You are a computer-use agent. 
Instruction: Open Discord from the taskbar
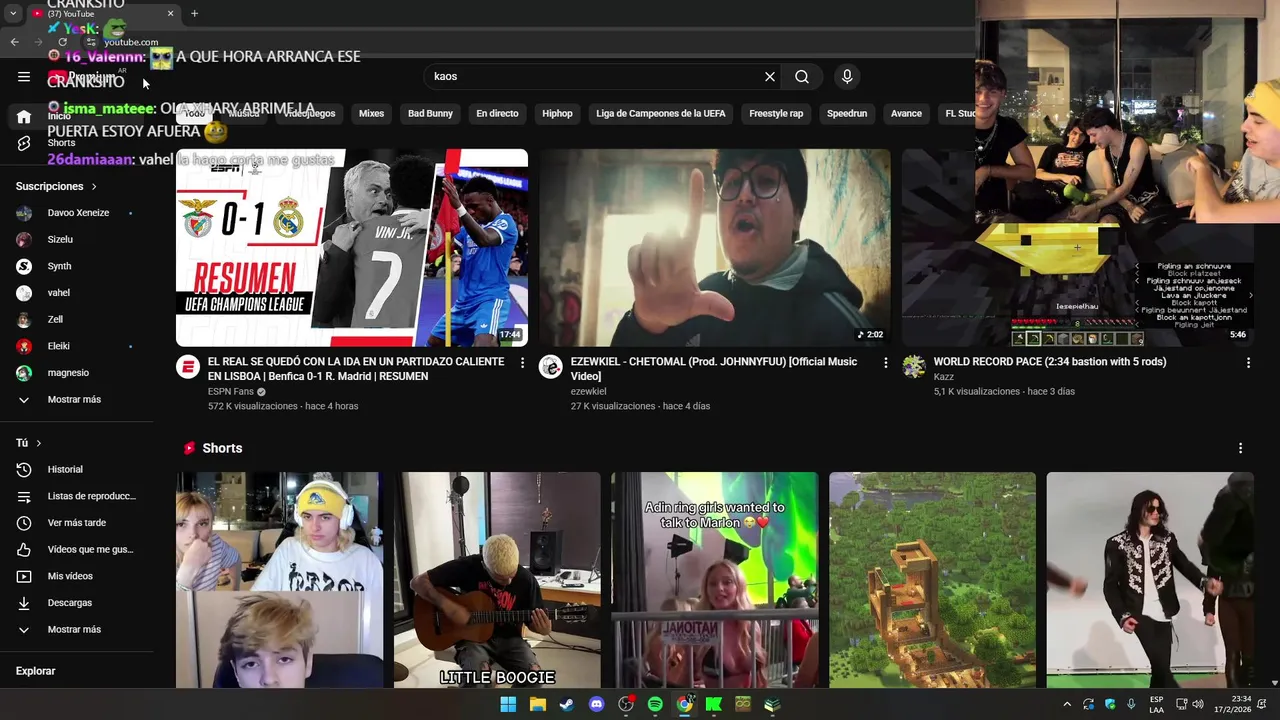pos(597,704)
